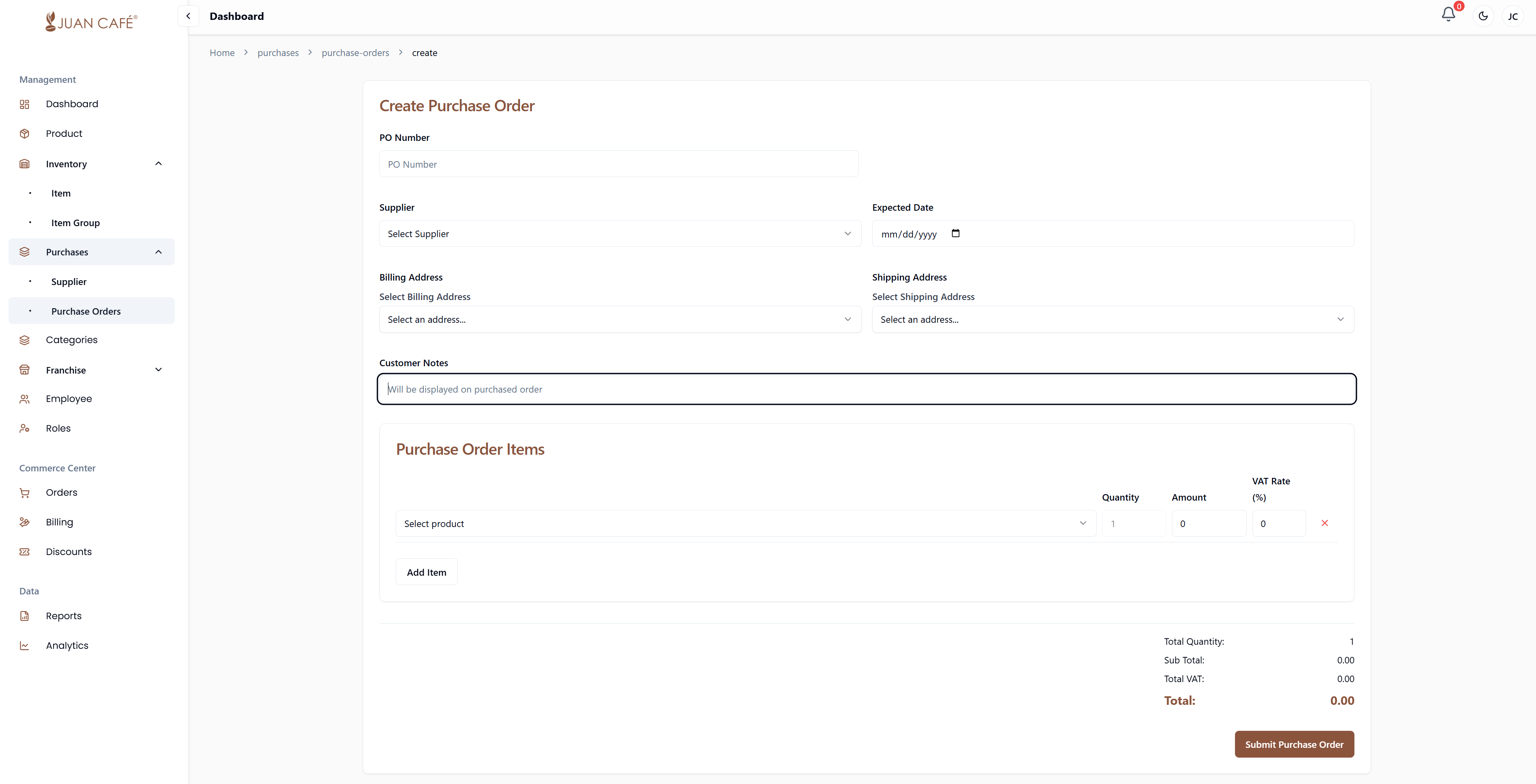This screenshot has height=784, width=1536.
Task: Click the Add Item button
Action: point(426,571)
